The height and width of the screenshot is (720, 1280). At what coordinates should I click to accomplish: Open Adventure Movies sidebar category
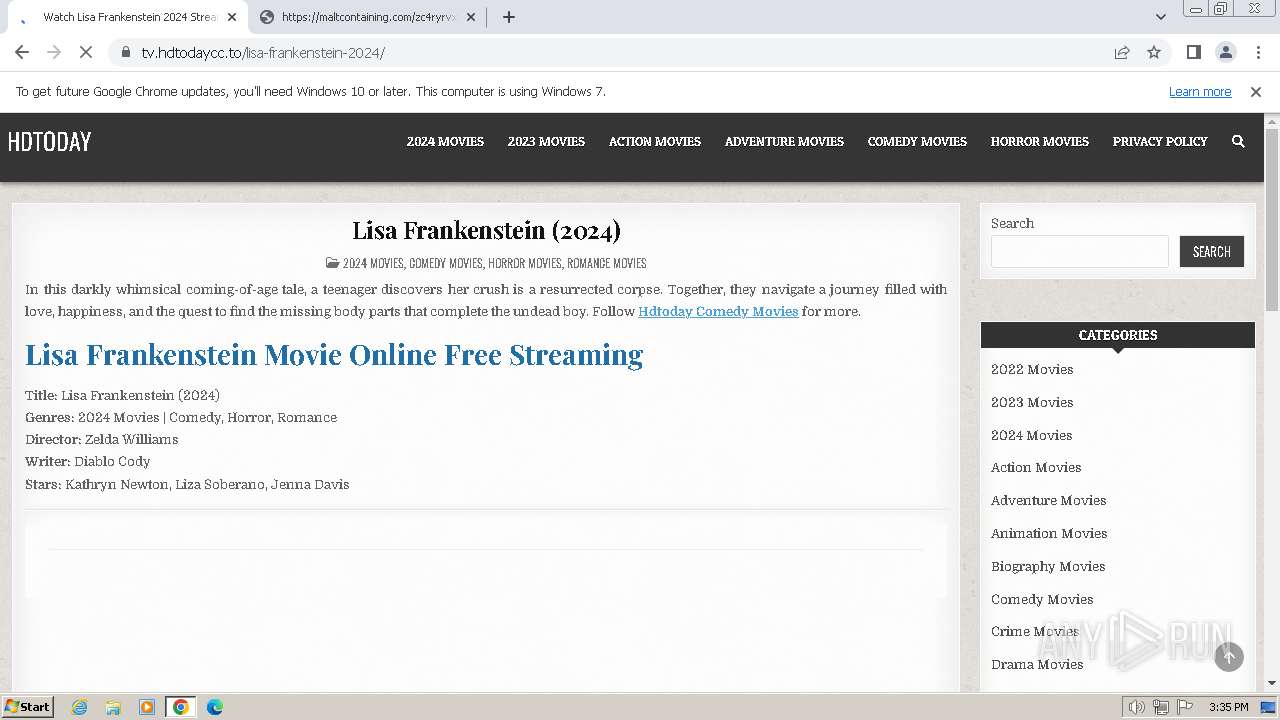1048,501
